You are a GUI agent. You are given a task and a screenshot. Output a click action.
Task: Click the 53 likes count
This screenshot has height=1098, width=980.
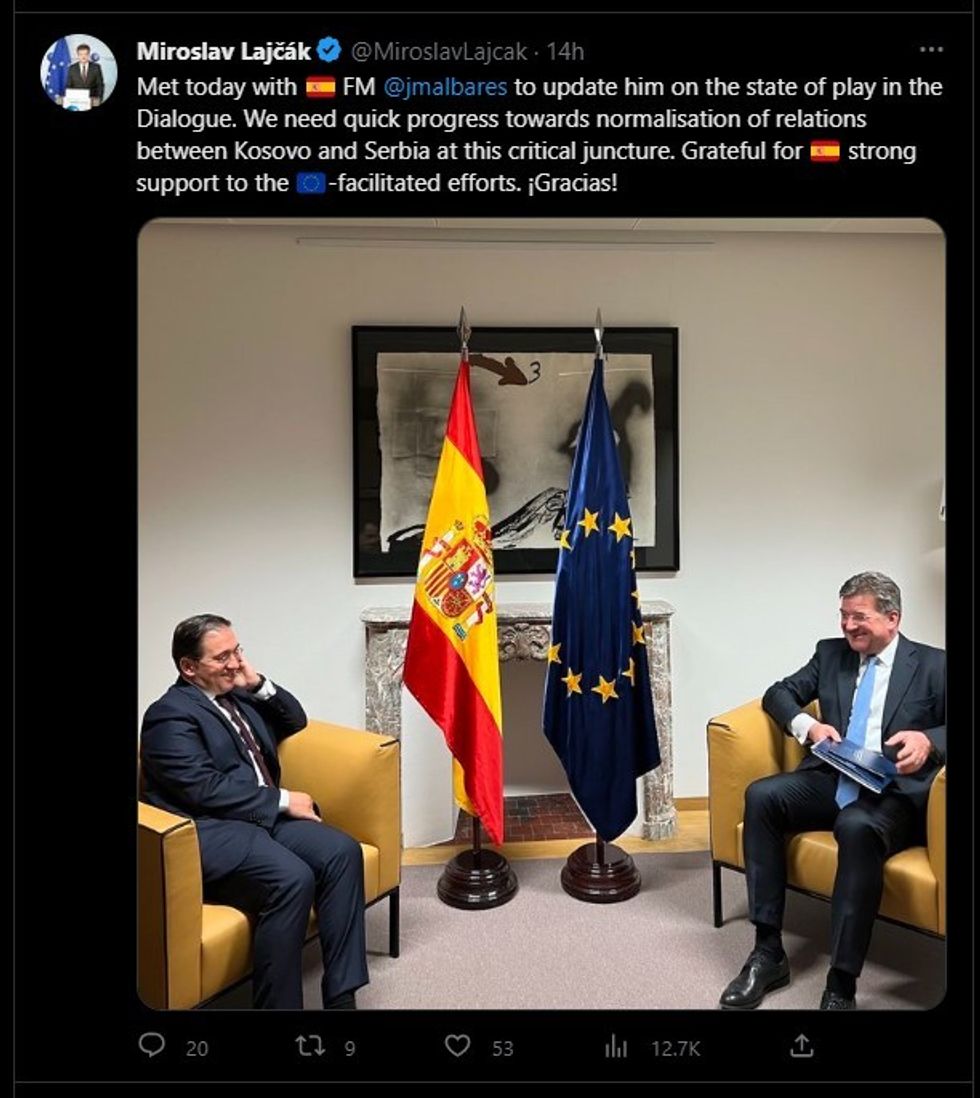click(x=502, y=1048)
